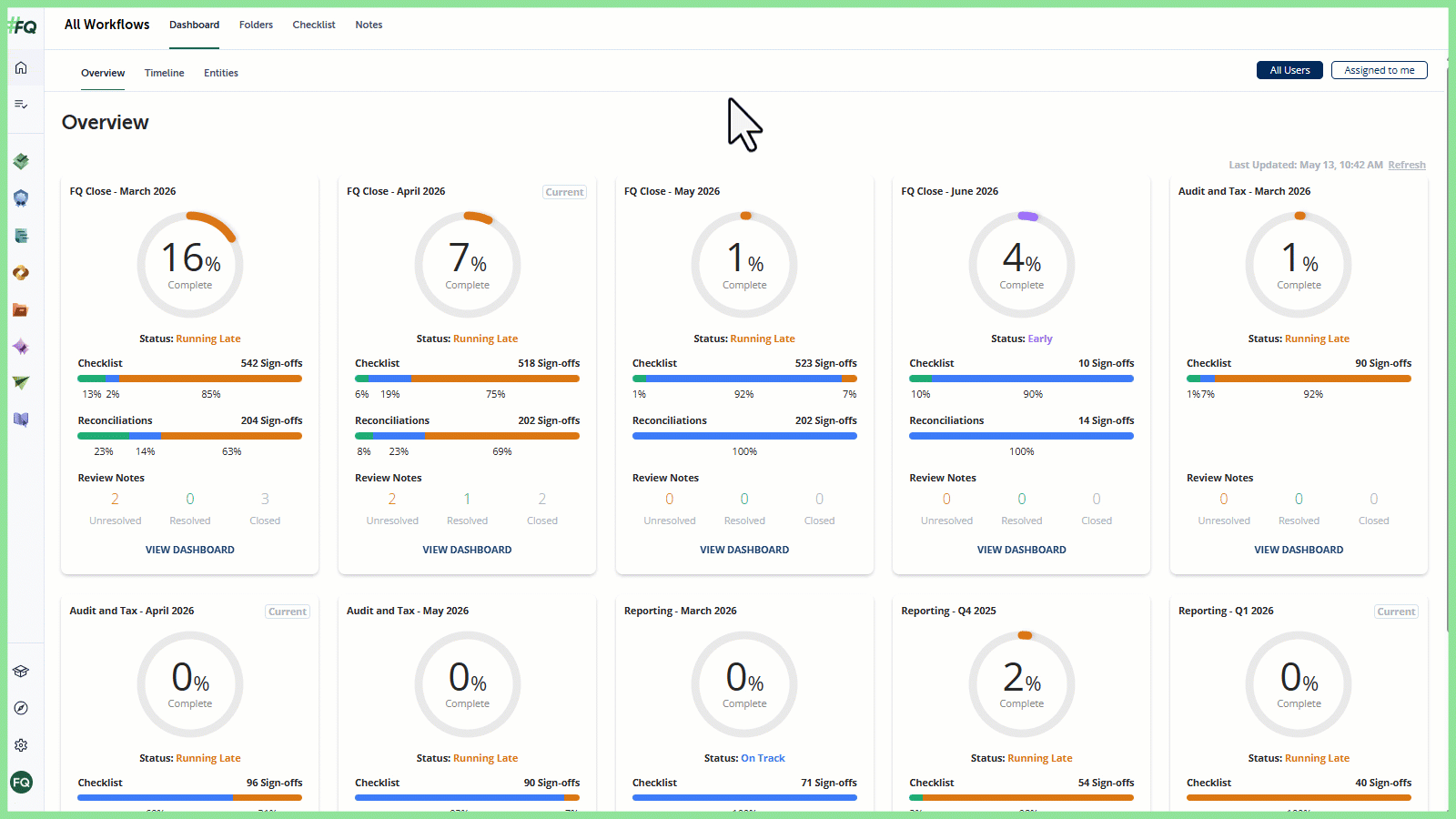Click the green paper plane sidebar icon
Image resolution: width=1456 pixels, height=819 pixels.
[21, 383]
